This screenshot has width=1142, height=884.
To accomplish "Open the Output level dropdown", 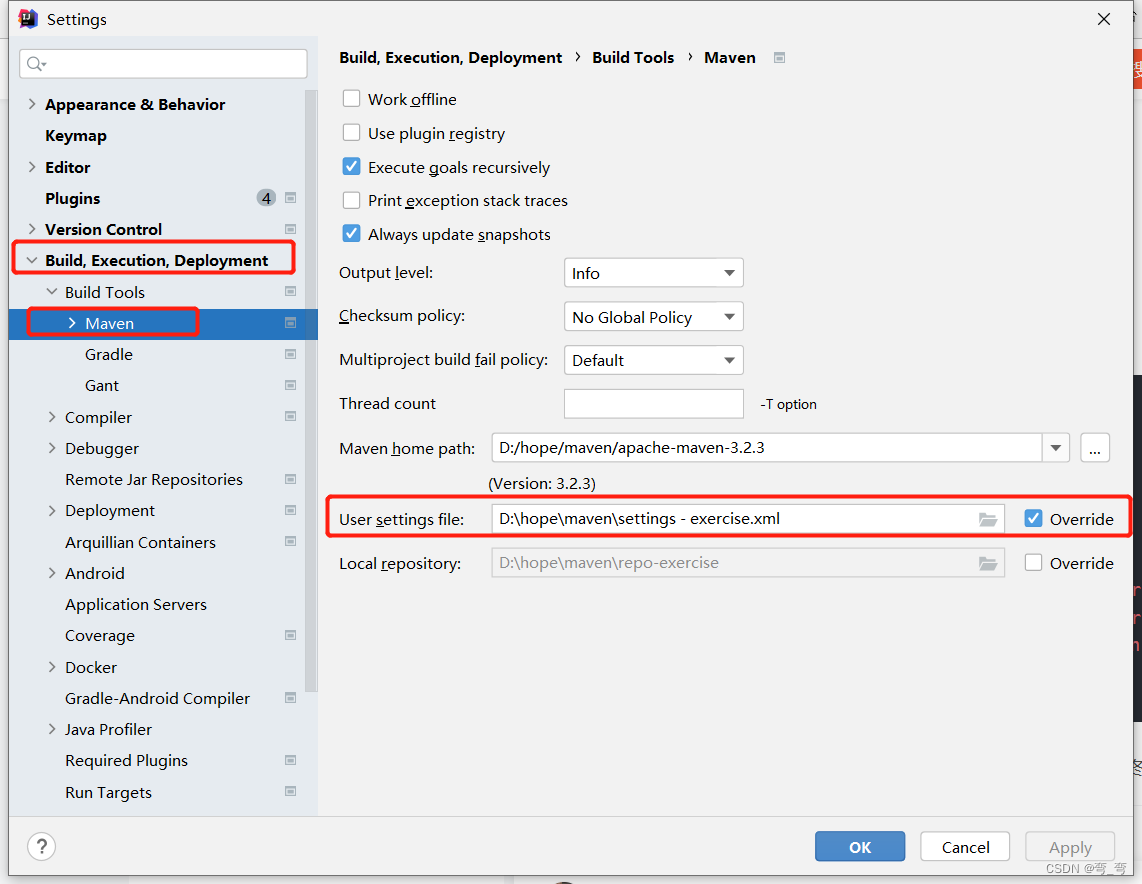I will (653, 273).
